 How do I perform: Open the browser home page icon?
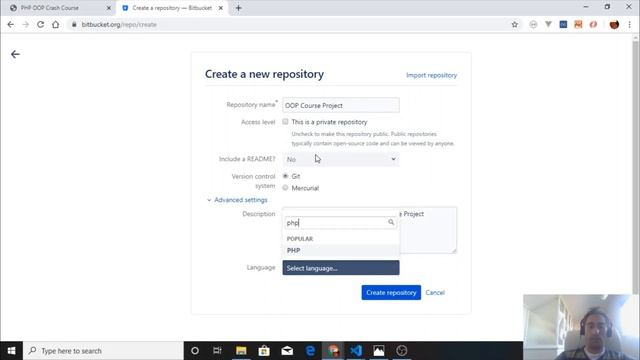(x=56, y=24)
